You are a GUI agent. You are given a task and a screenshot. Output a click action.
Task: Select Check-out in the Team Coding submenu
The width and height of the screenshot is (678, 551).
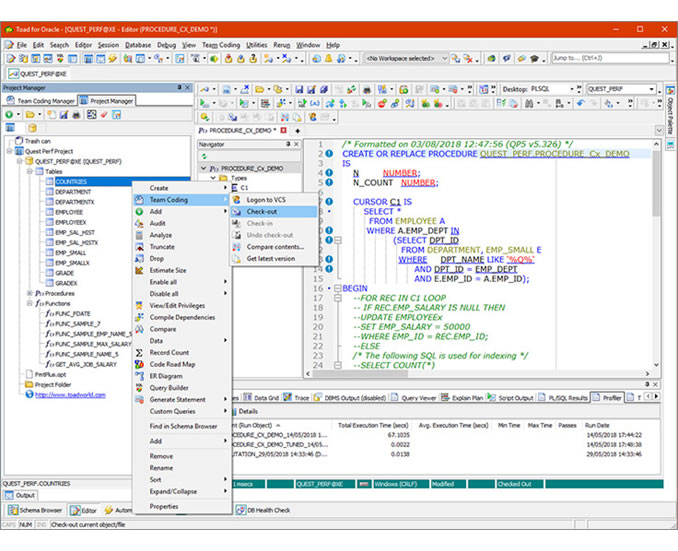274,211
